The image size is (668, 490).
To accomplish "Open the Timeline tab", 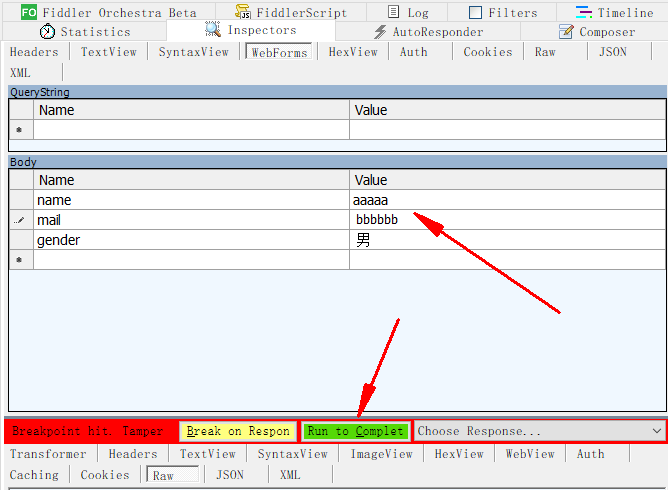I will click(613, 12).
